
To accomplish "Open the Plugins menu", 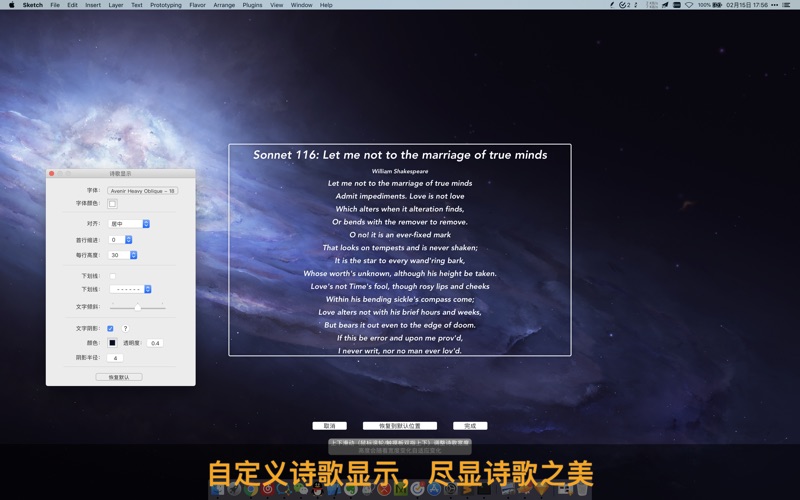I will (252, 5).
